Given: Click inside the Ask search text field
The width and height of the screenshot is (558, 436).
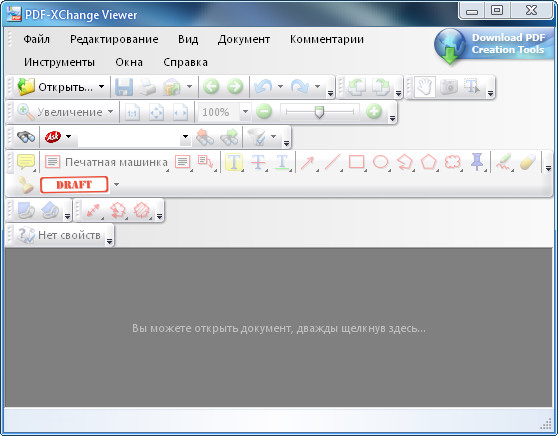Looking at the screenshot, I should click(x=129, y=137).
